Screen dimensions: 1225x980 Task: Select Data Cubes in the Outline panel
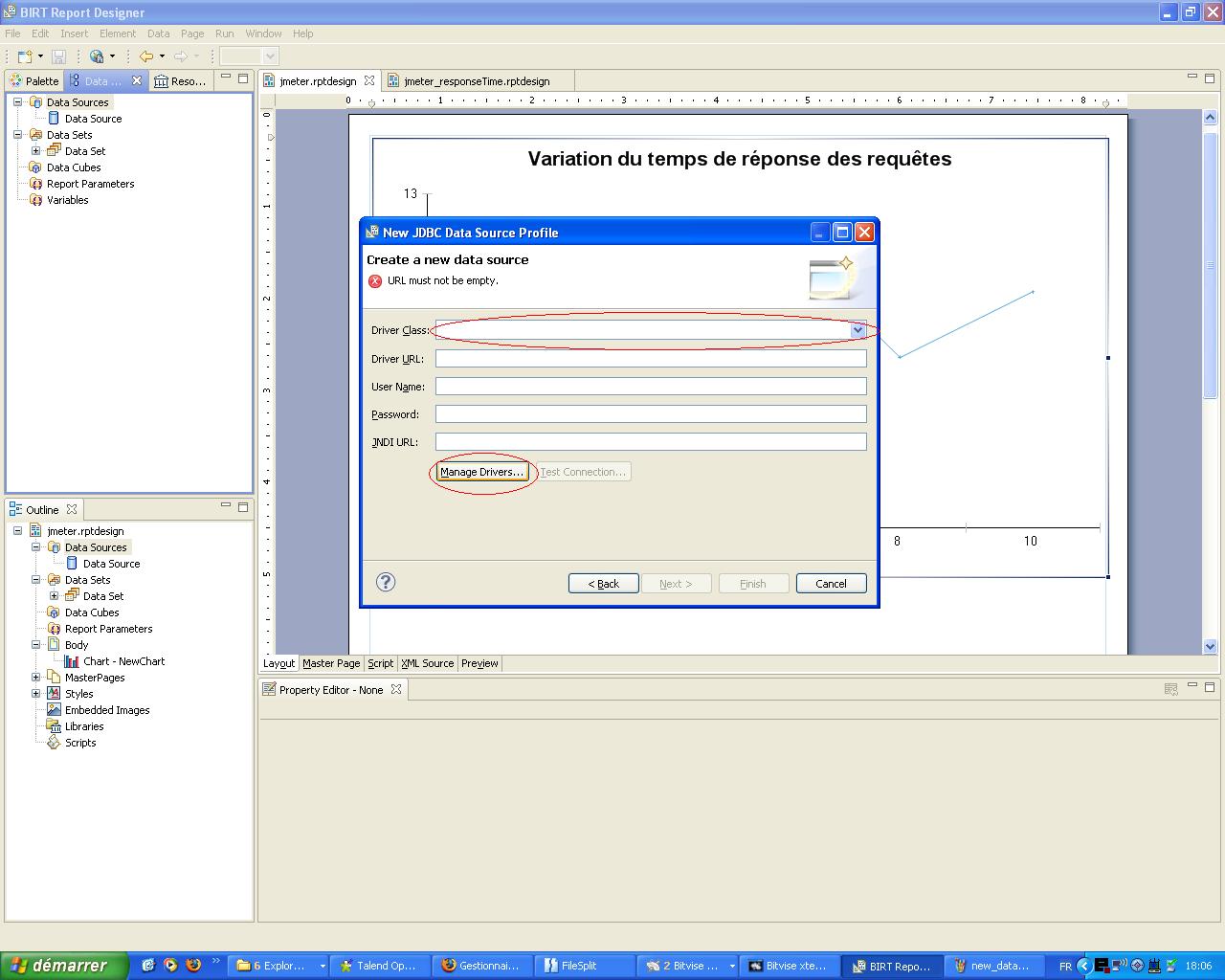point(92,612)
